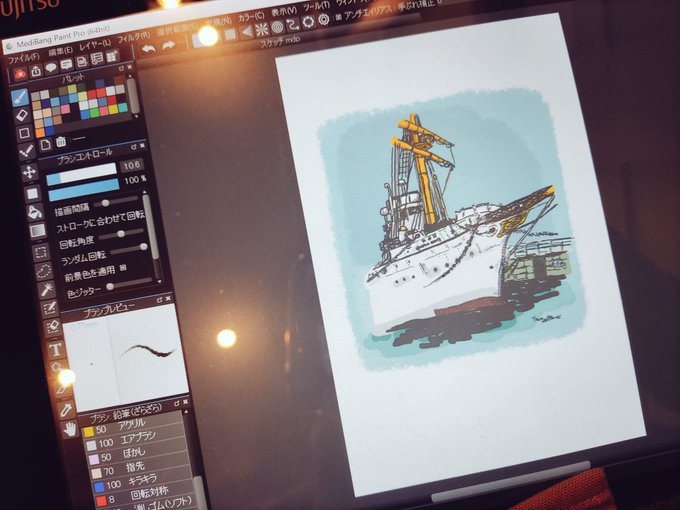Toggle the アンチエイリアス checkbox
Image resolution: width=680 pixels, height=510 pixels.
coord(339,18)
